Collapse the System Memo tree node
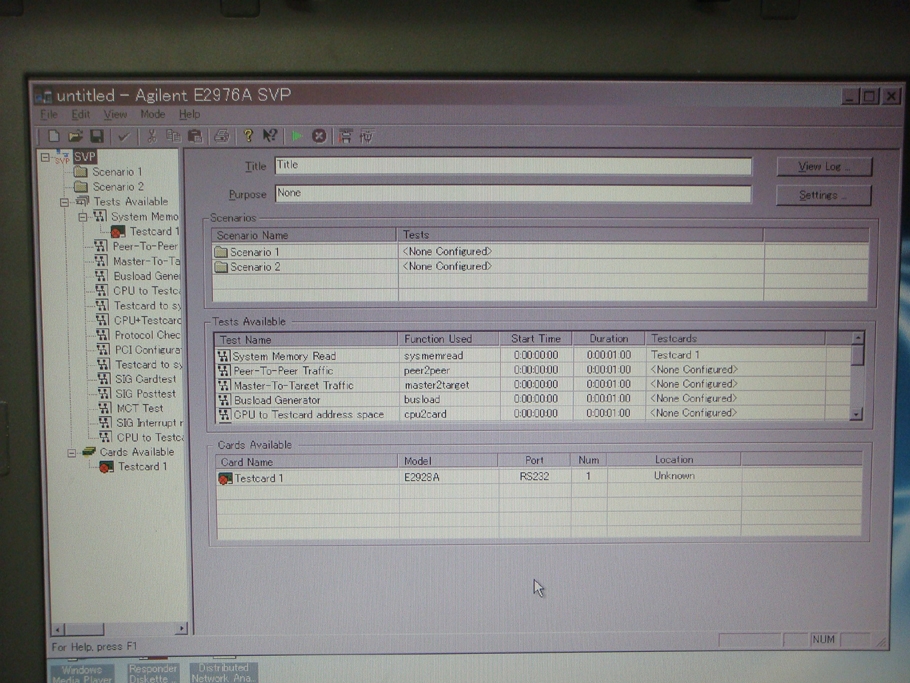 (x=83, y=217)
